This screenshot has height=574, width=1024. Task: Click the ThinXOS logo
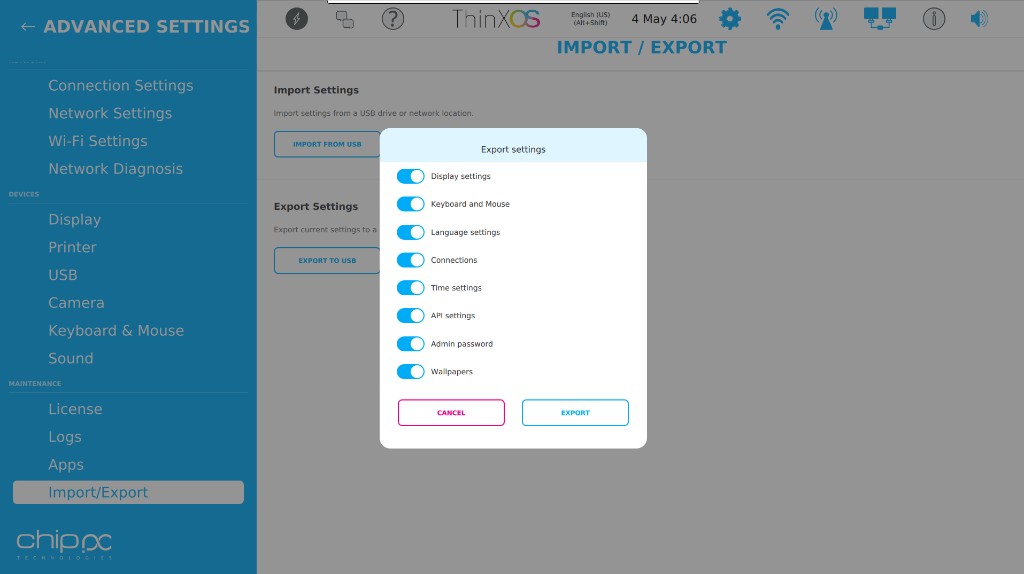[496, 19]
